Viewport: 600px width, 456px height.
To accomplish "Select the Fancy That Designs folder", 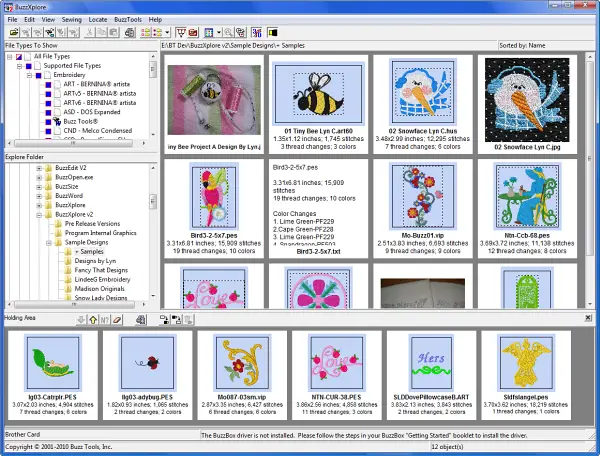I will [x=101, y=270].
